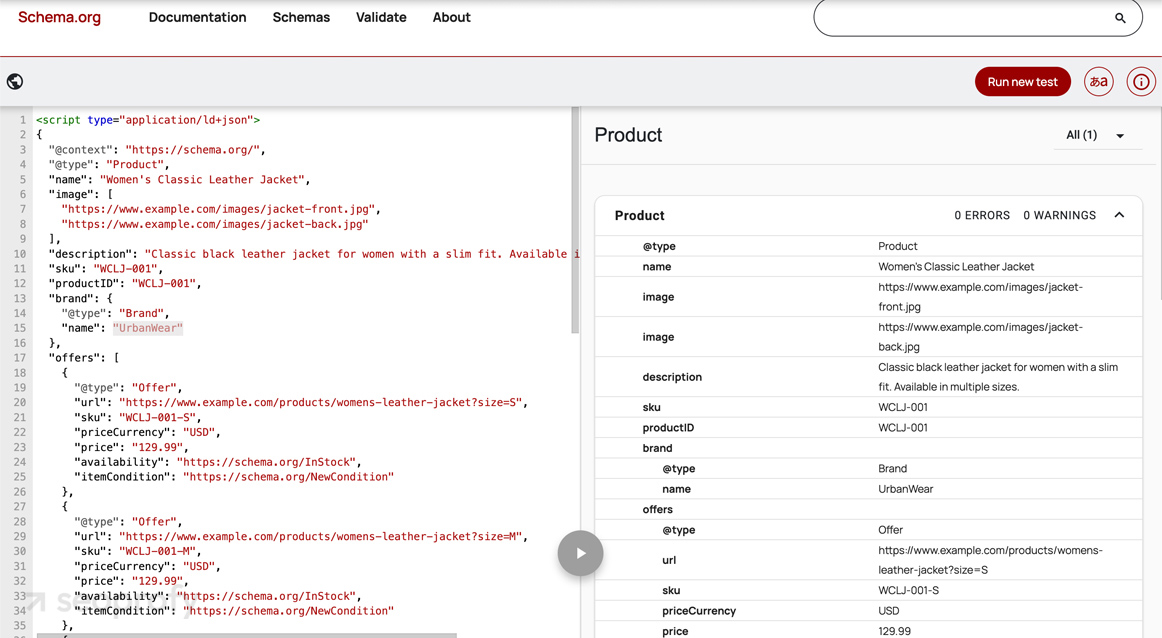
Task: Select the productID row in results
Action: click(x=869, y=428)
